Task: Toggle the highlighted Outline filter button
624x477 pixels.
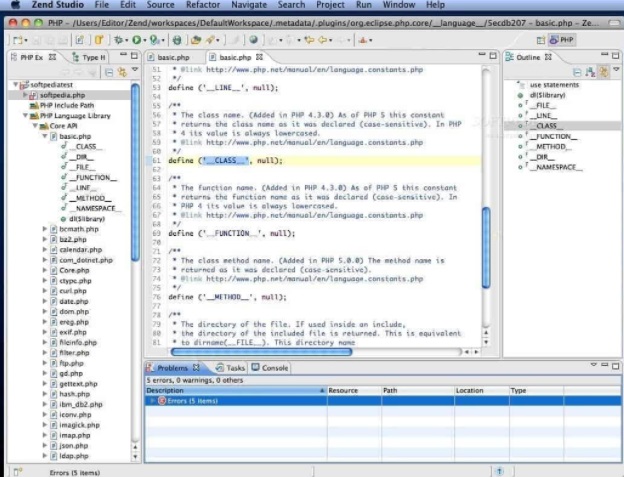Action: pos(604,72)
